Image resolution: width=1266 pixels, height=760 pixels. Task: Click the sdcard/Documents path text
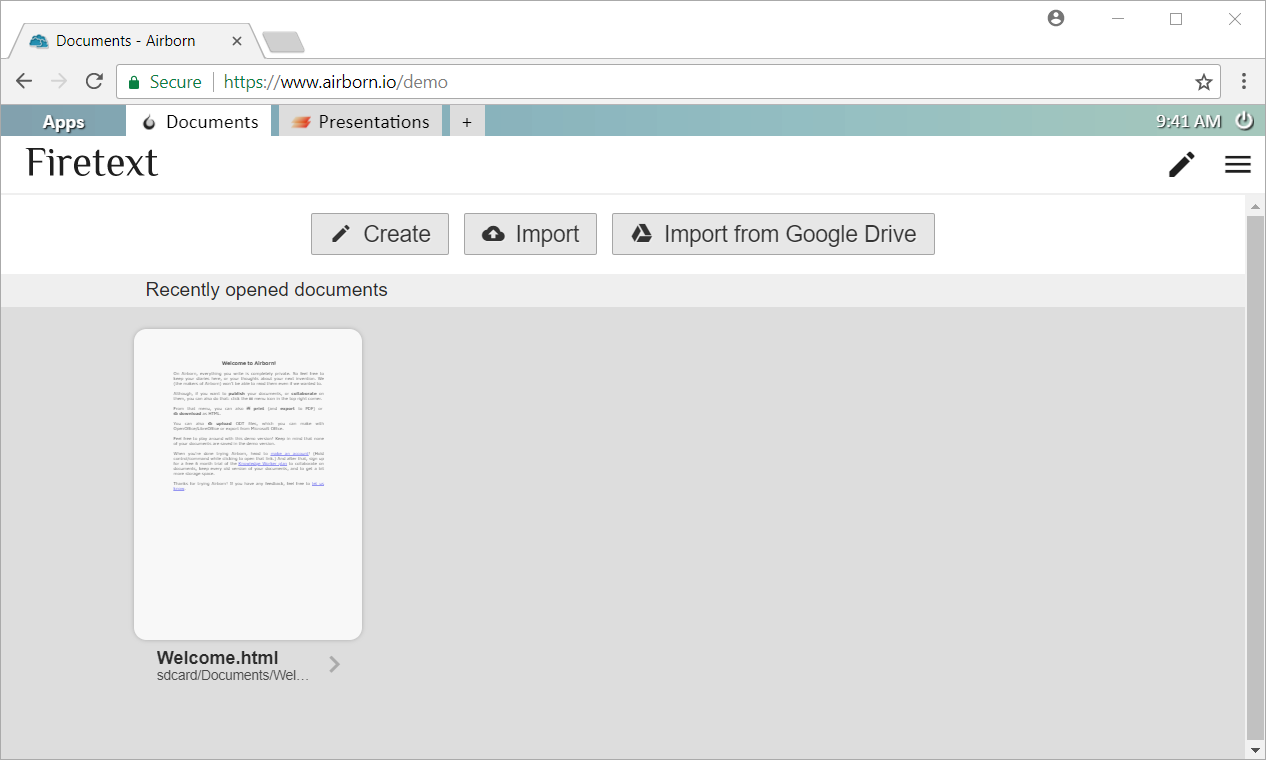point(233,675)
